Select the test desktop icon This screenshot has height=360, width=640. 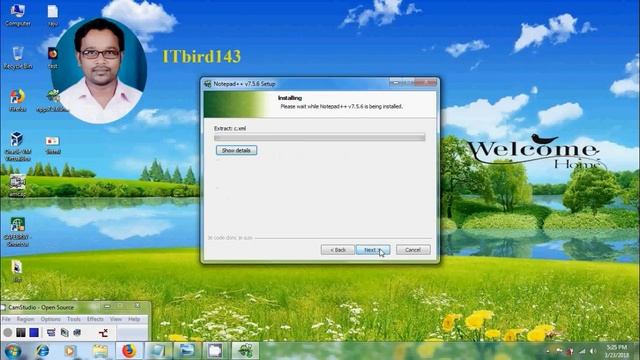click(53, 58)
